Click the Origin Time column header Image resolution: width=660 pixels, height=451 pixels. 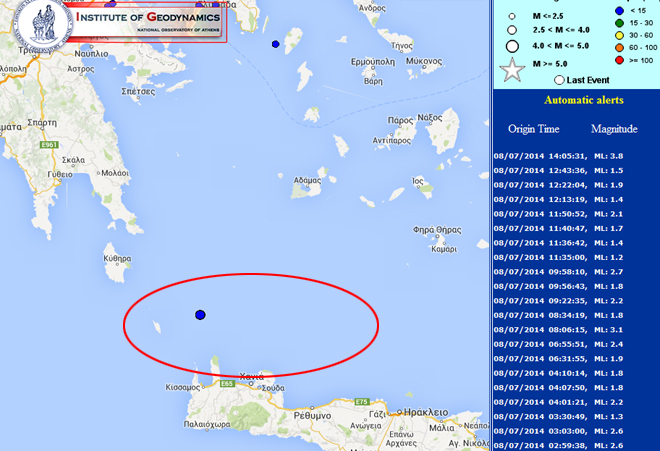click(x=532, y=129)
